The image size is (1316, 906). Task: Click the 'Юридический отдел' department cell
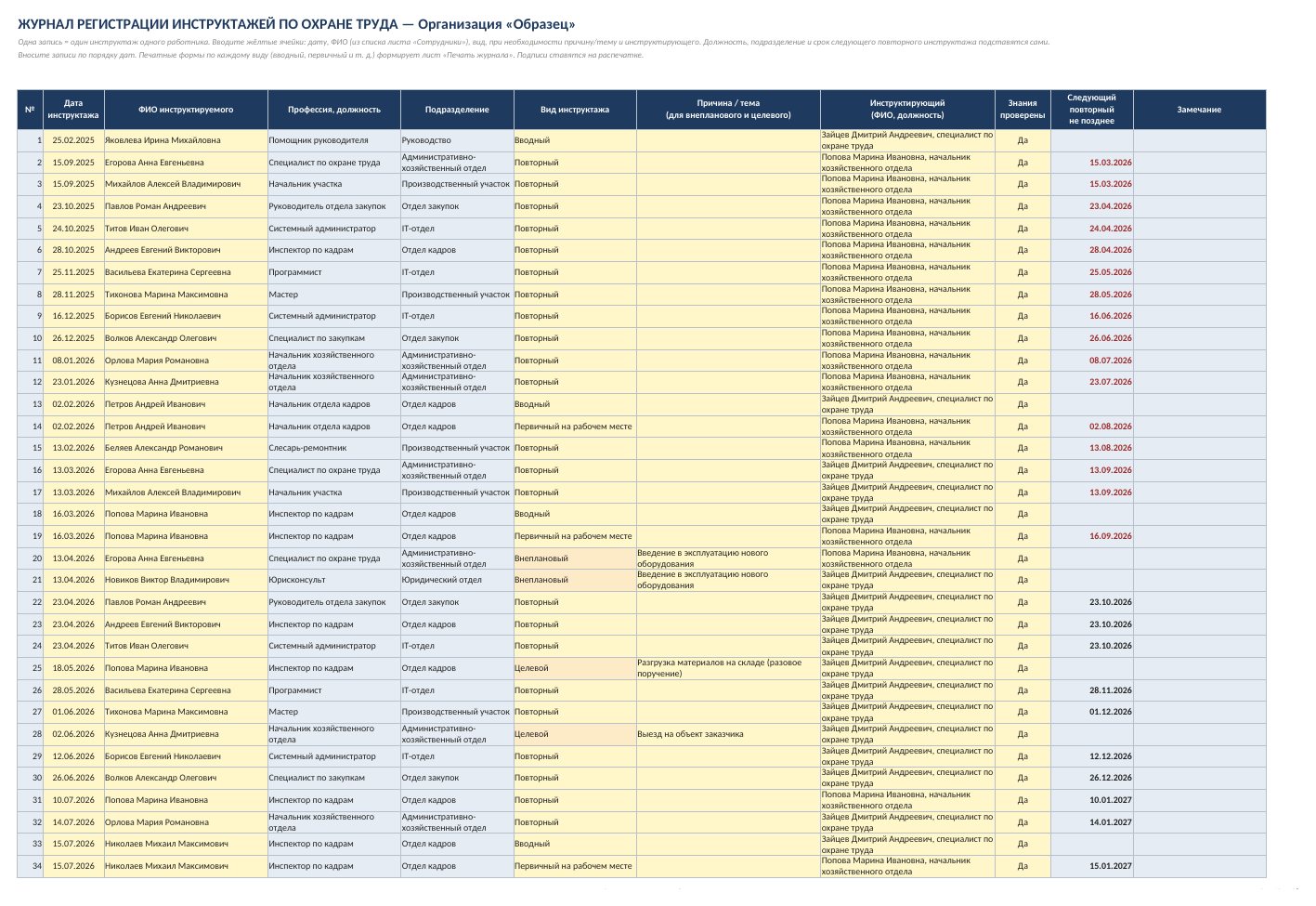click(x=457, y=580)
